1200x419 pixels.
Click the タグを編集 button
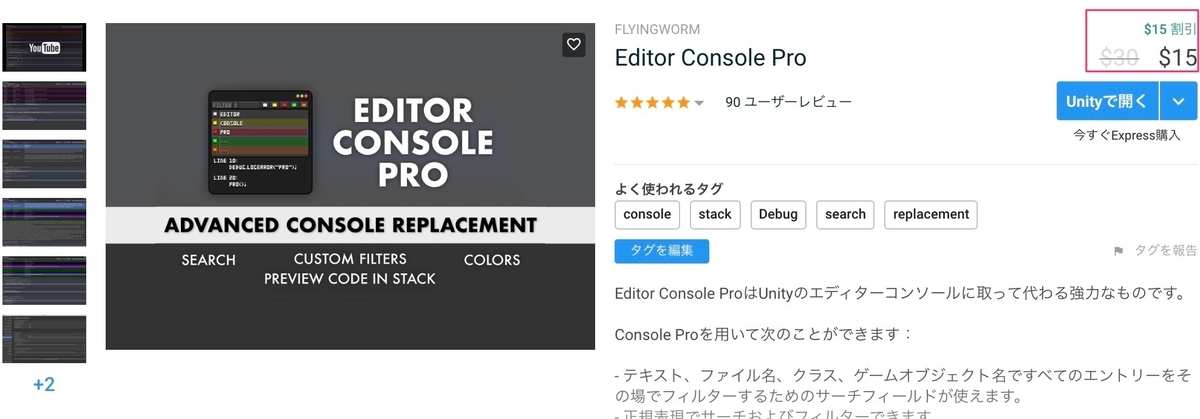[x=662, y=250]
